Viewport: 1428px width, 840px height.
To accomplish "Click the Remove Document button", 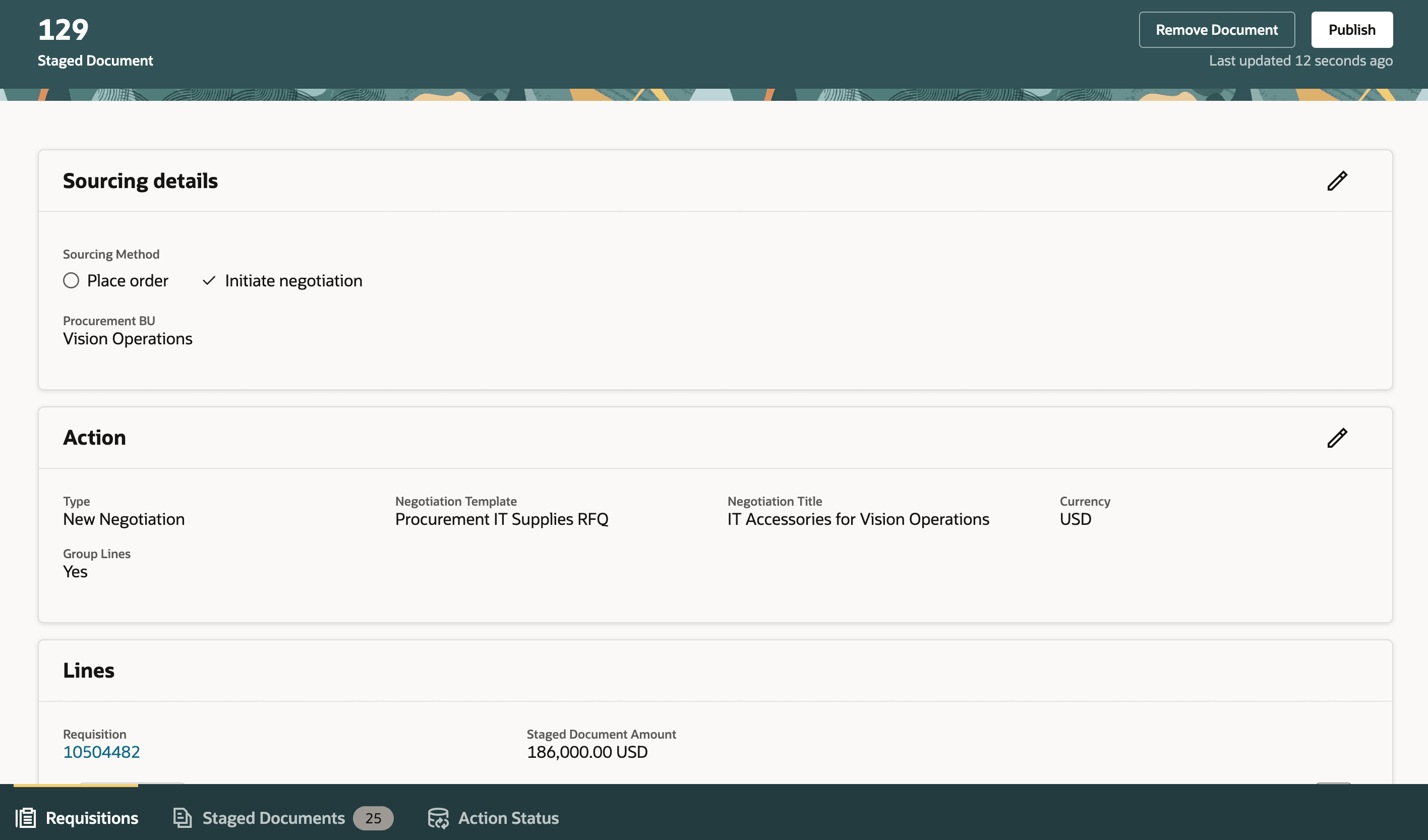I will 1216,29.
